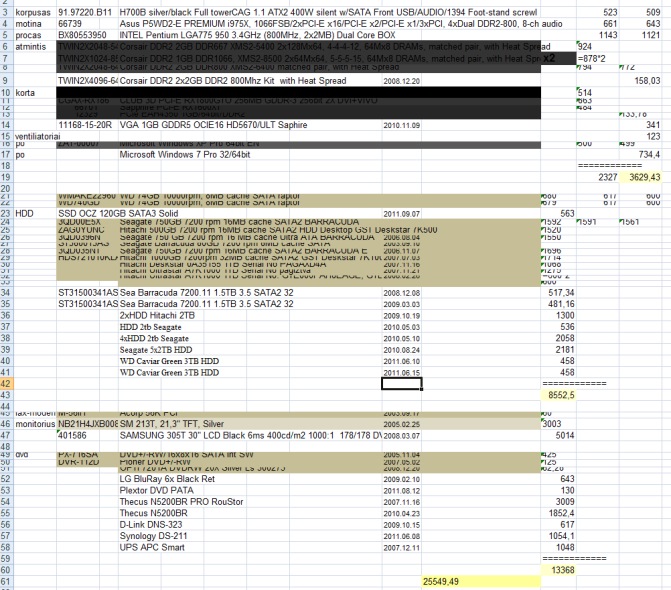Select row header 34
The image size is (671, 590).
[6, 293]
